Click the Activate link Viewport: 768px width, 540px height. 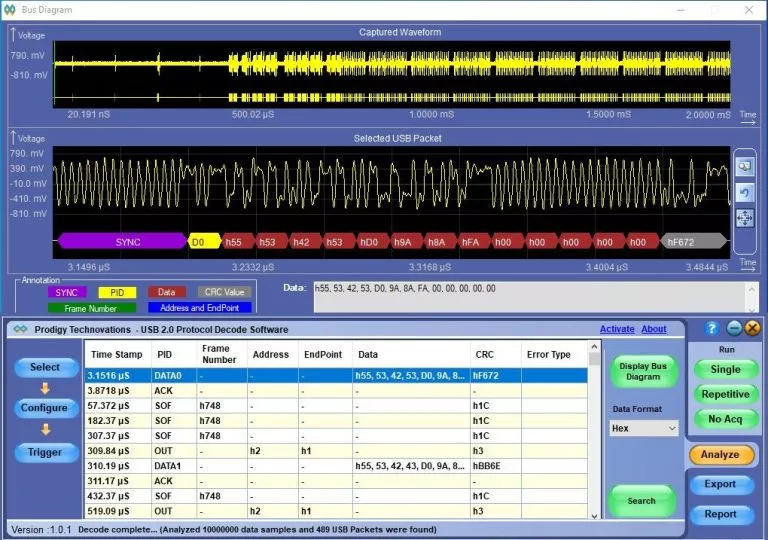(x=616, y=329)
